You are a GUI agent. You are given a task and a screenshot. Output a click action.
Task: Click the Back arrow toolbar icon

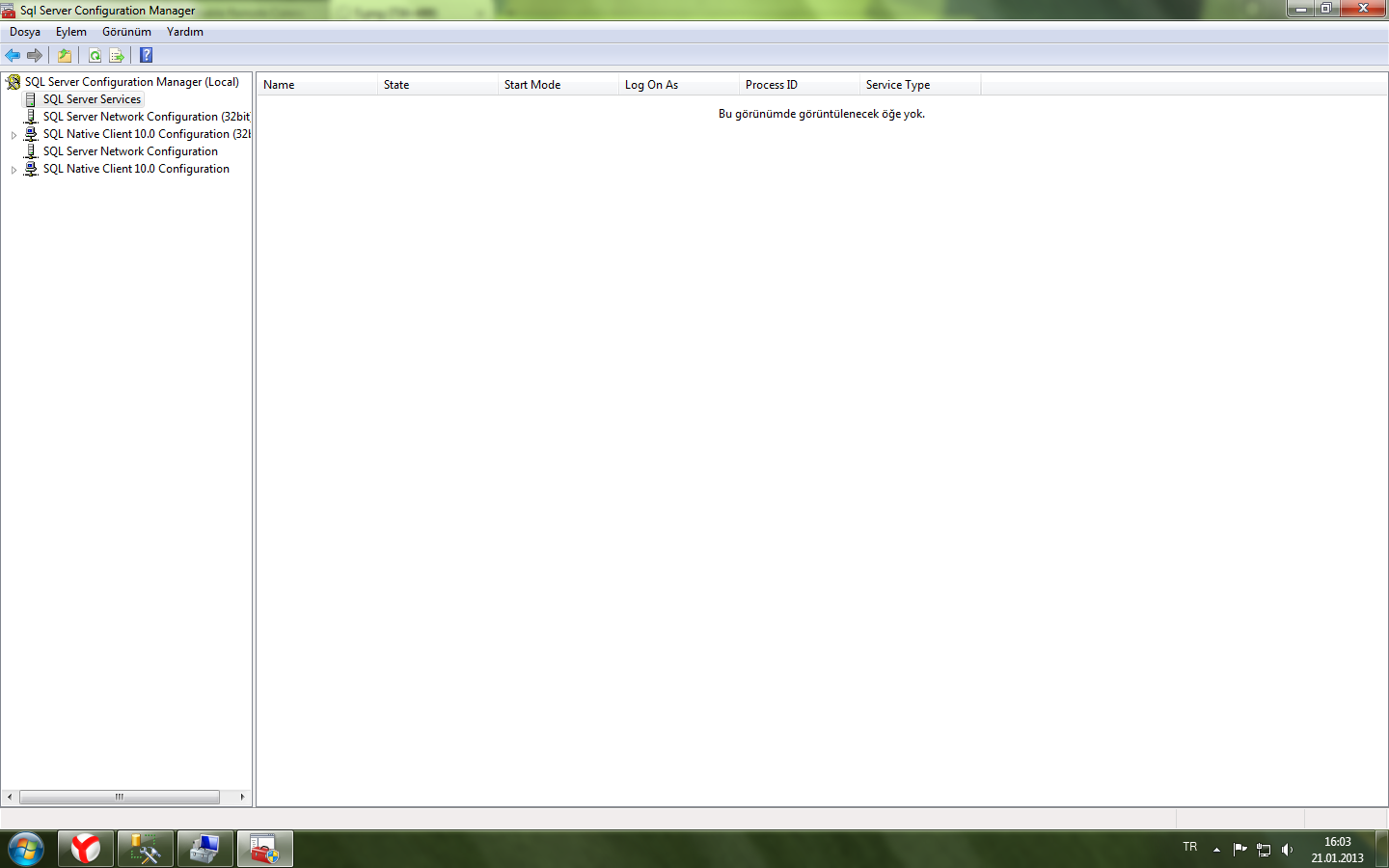tap(13, 55)
